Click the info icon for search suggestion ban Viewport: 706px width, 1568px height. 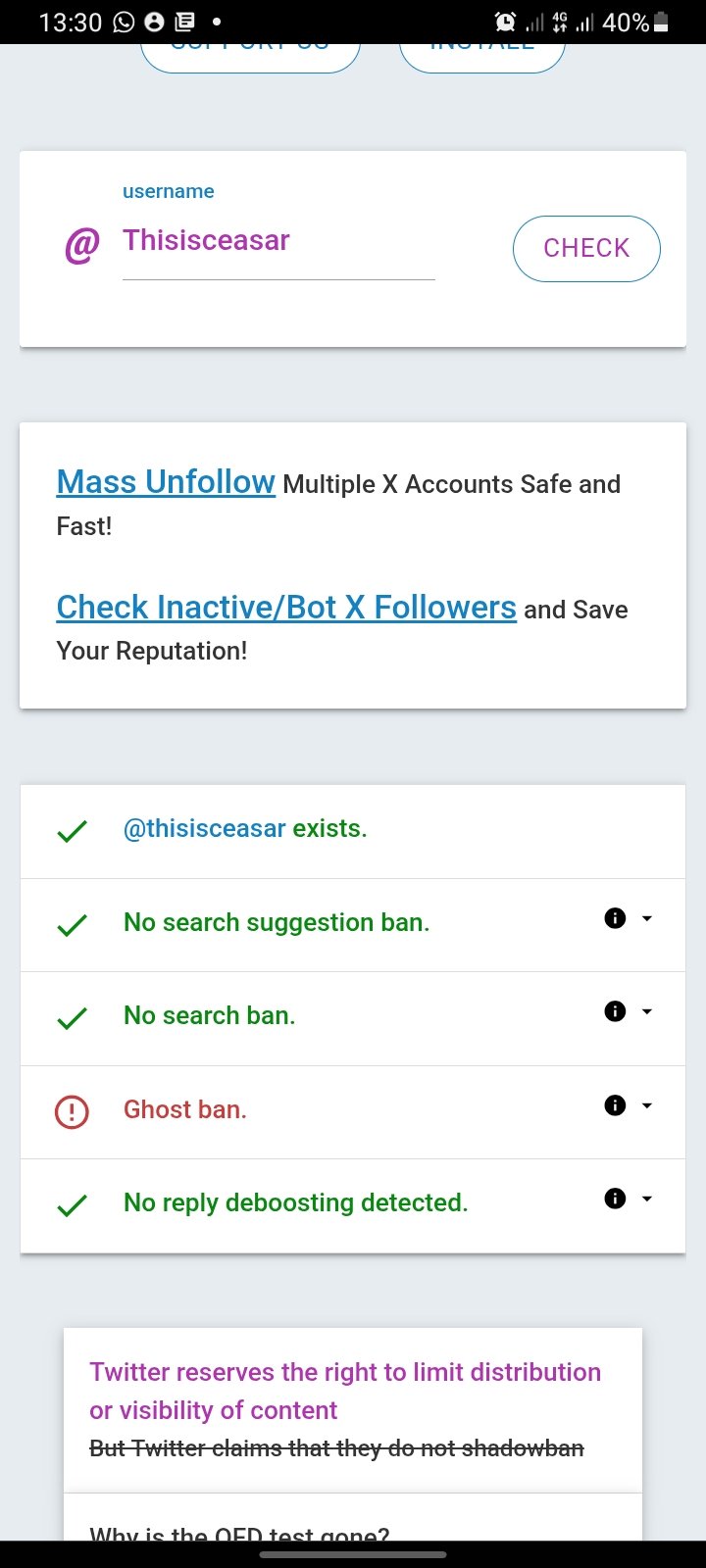click(615, 918)
